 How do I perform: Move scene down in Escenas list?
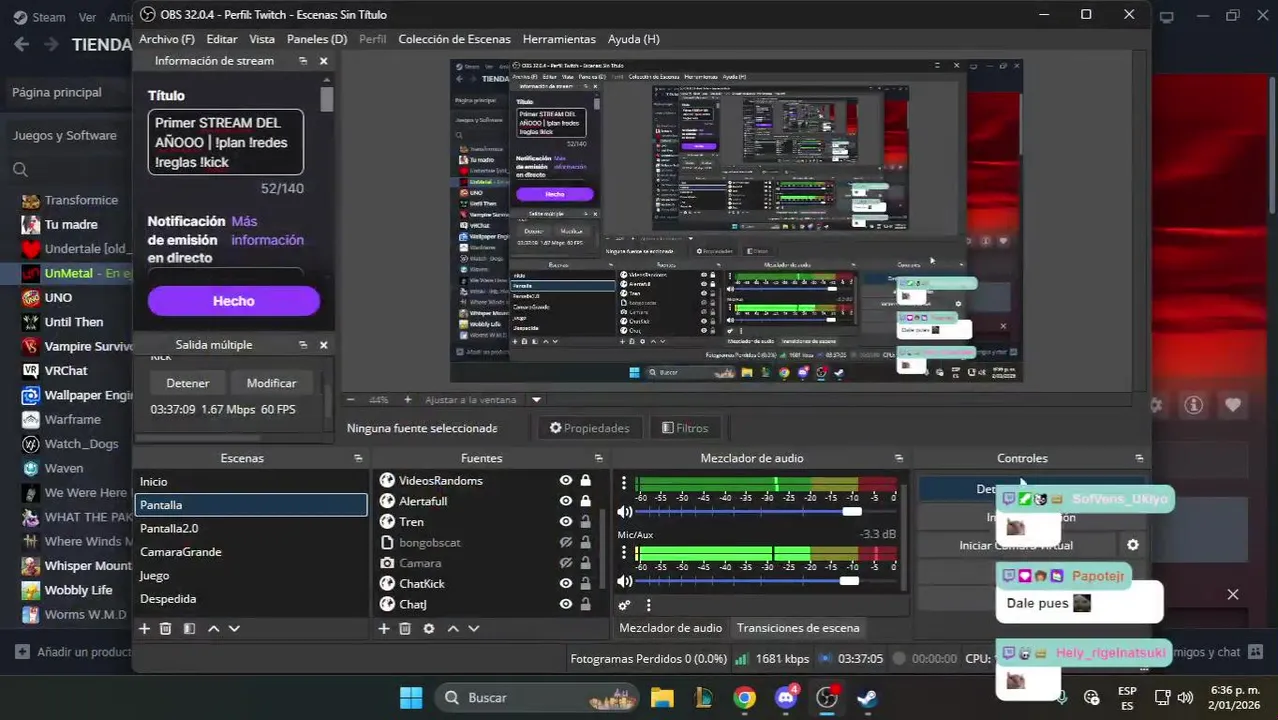point(234,629)
